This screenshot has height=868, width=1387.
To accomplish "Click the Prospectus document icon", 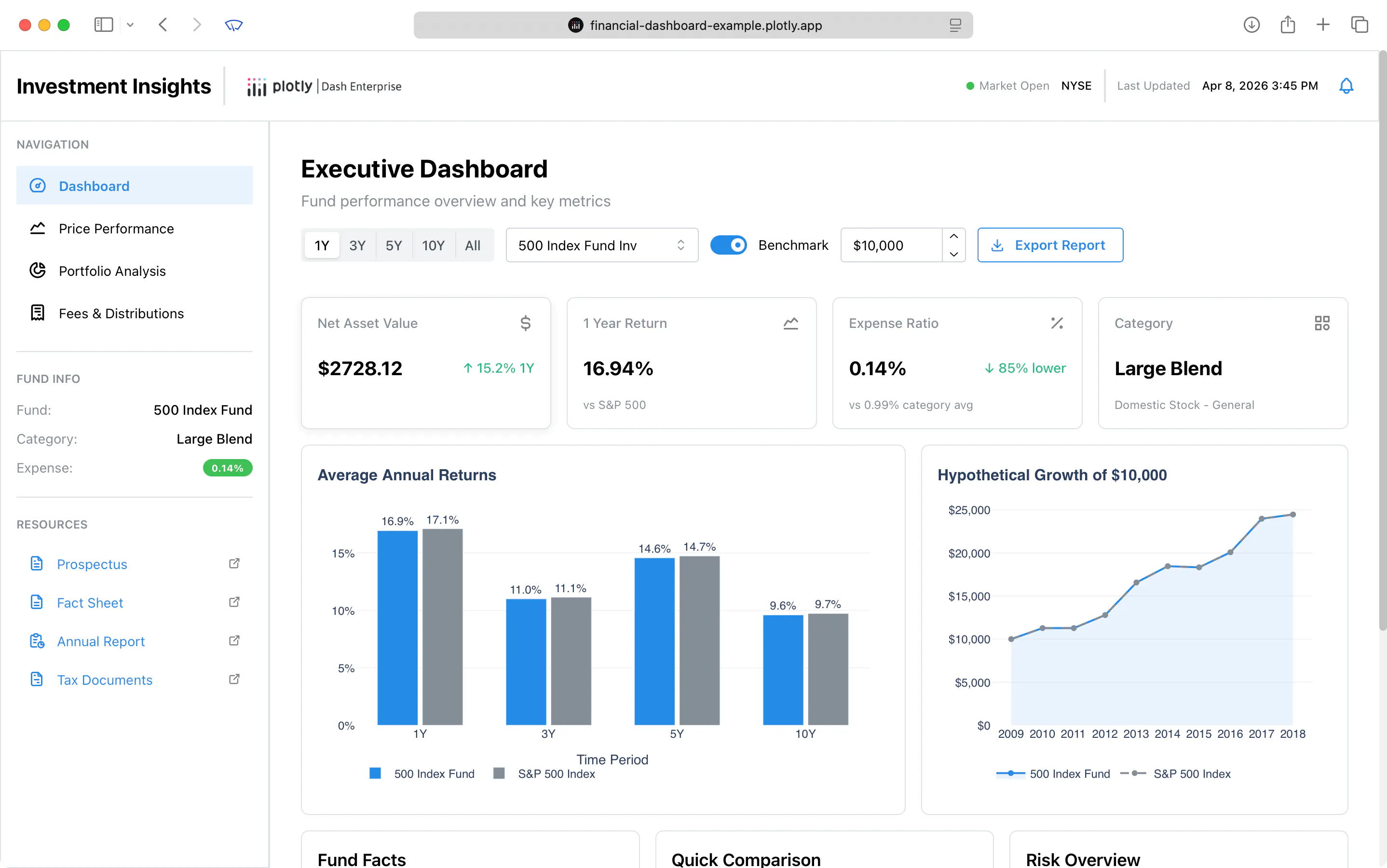I will point(37,564).
